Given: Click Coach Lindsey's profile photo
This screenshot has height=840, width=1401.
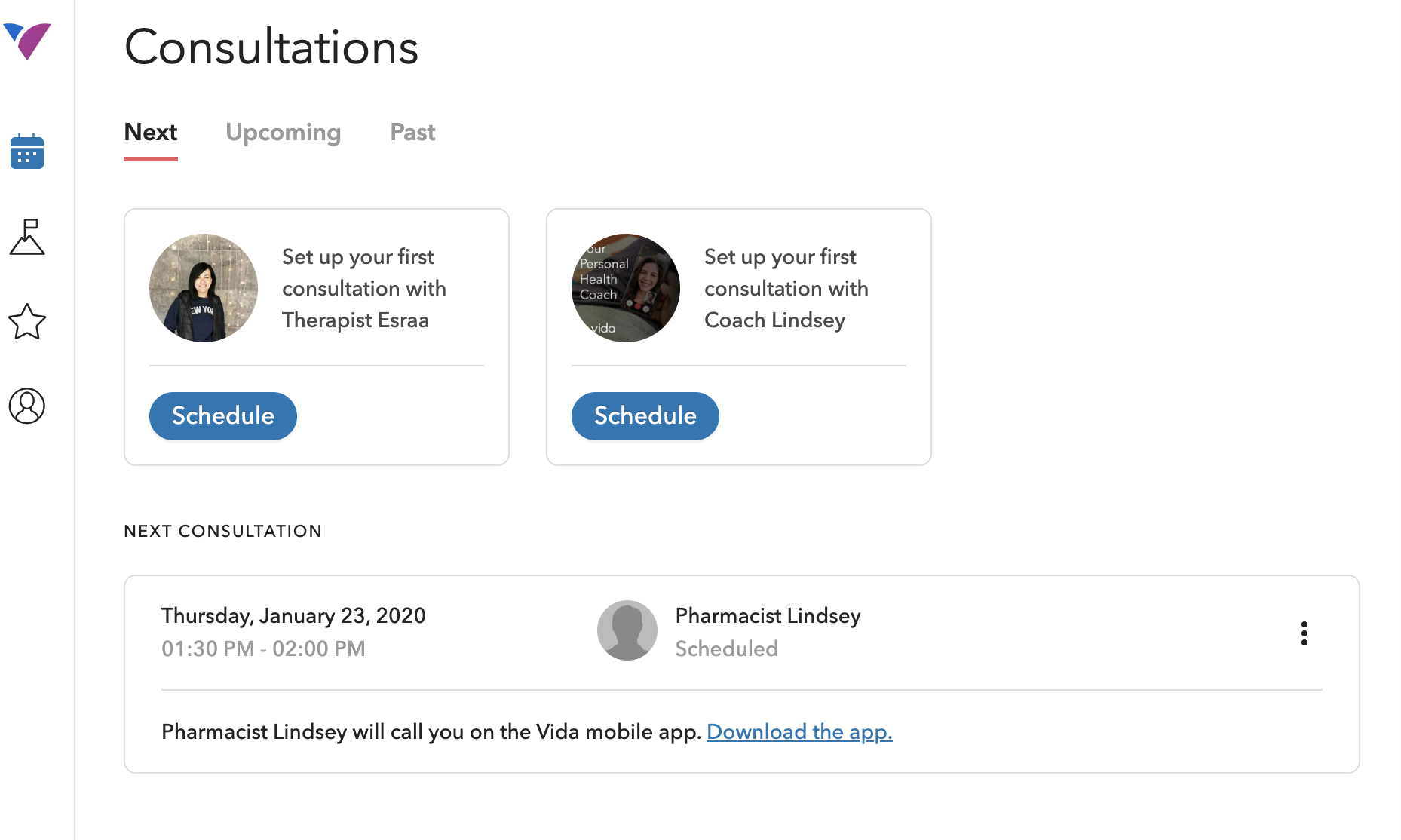Looking at the screenshot, I should click(626, 288).
